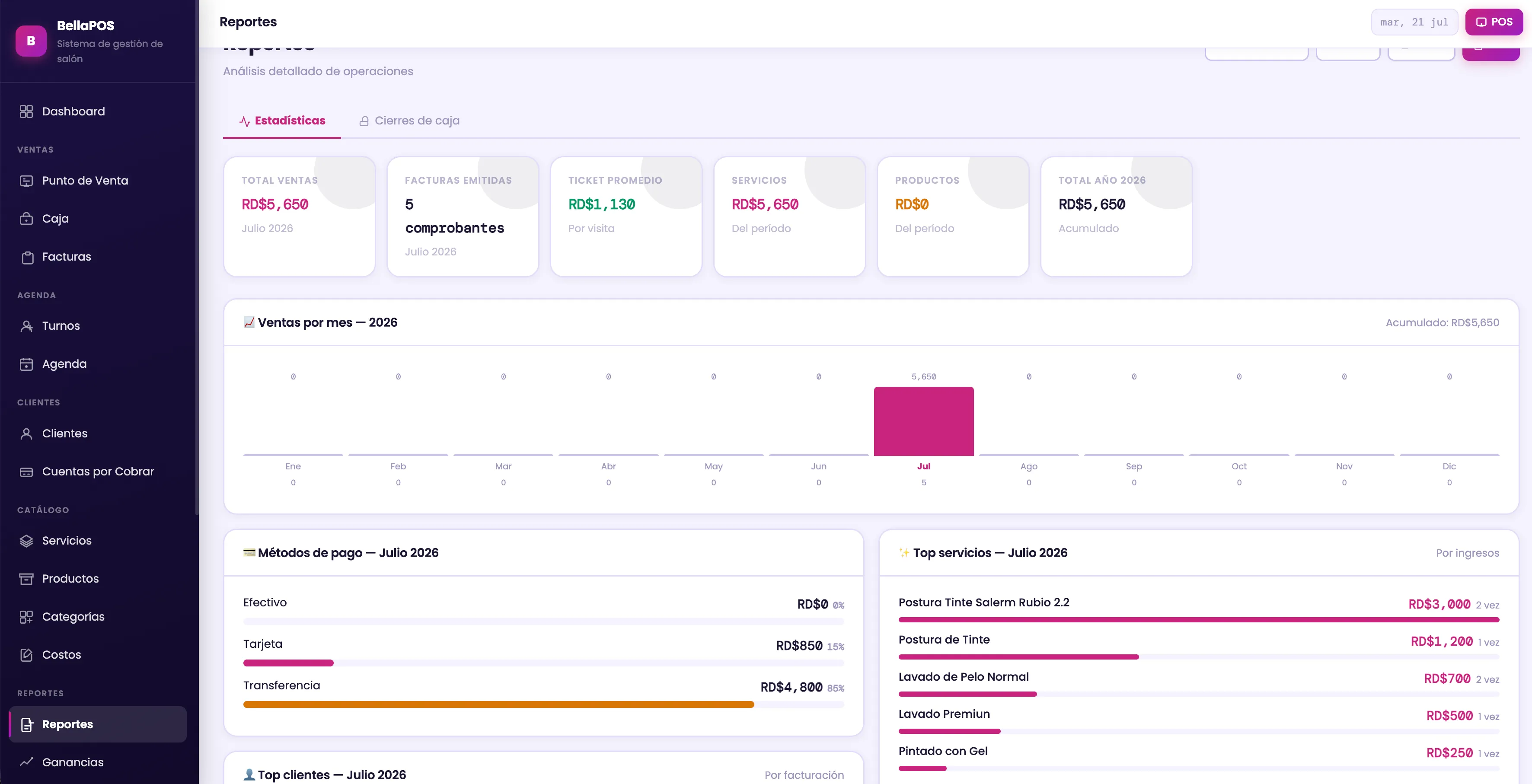The height and width of the screenshot is (784, 1532).
Task: Click the Servicios layers icon
Action: 26,541
